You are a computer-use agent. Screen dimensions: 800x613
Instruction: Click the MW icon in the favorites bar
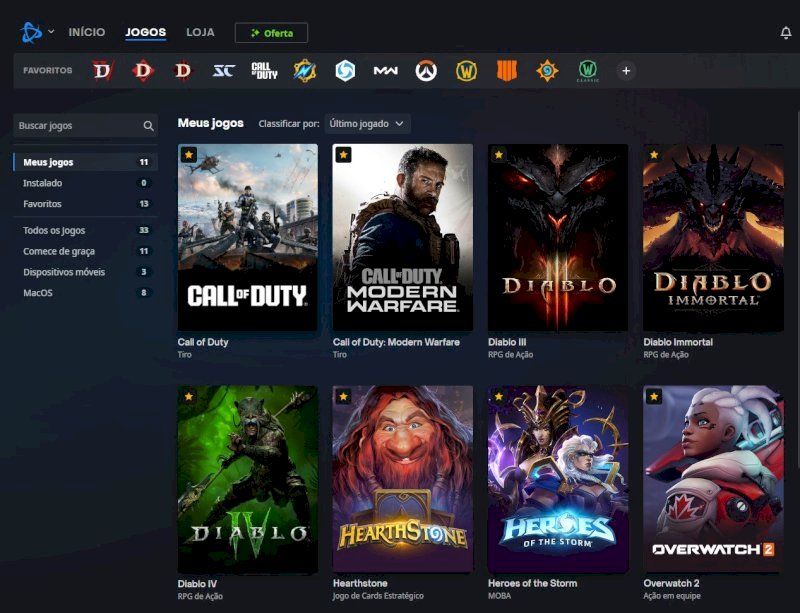click(385, 71)
